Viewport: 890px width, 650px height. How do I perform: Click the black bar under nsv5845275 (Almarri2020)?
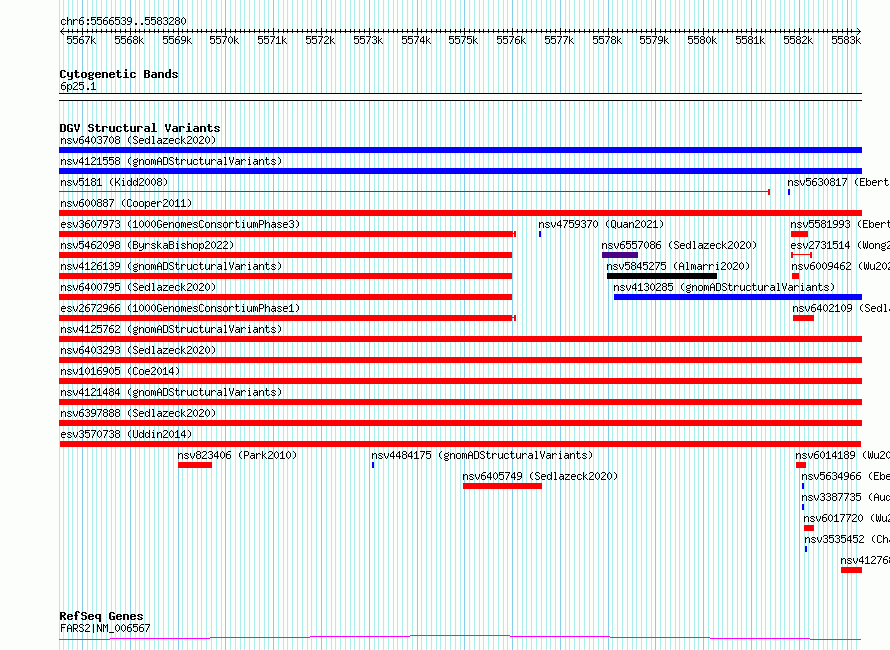(x=662, y=276)
